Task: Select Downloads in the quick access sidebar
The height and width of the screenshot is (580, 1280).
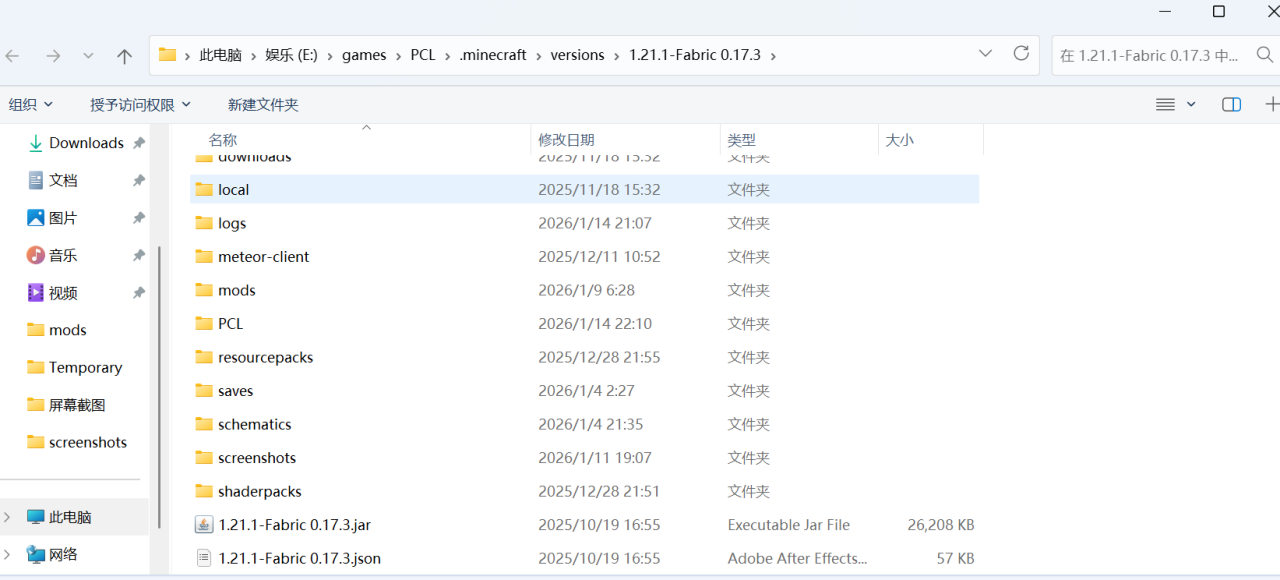Action: click(85, 143)
